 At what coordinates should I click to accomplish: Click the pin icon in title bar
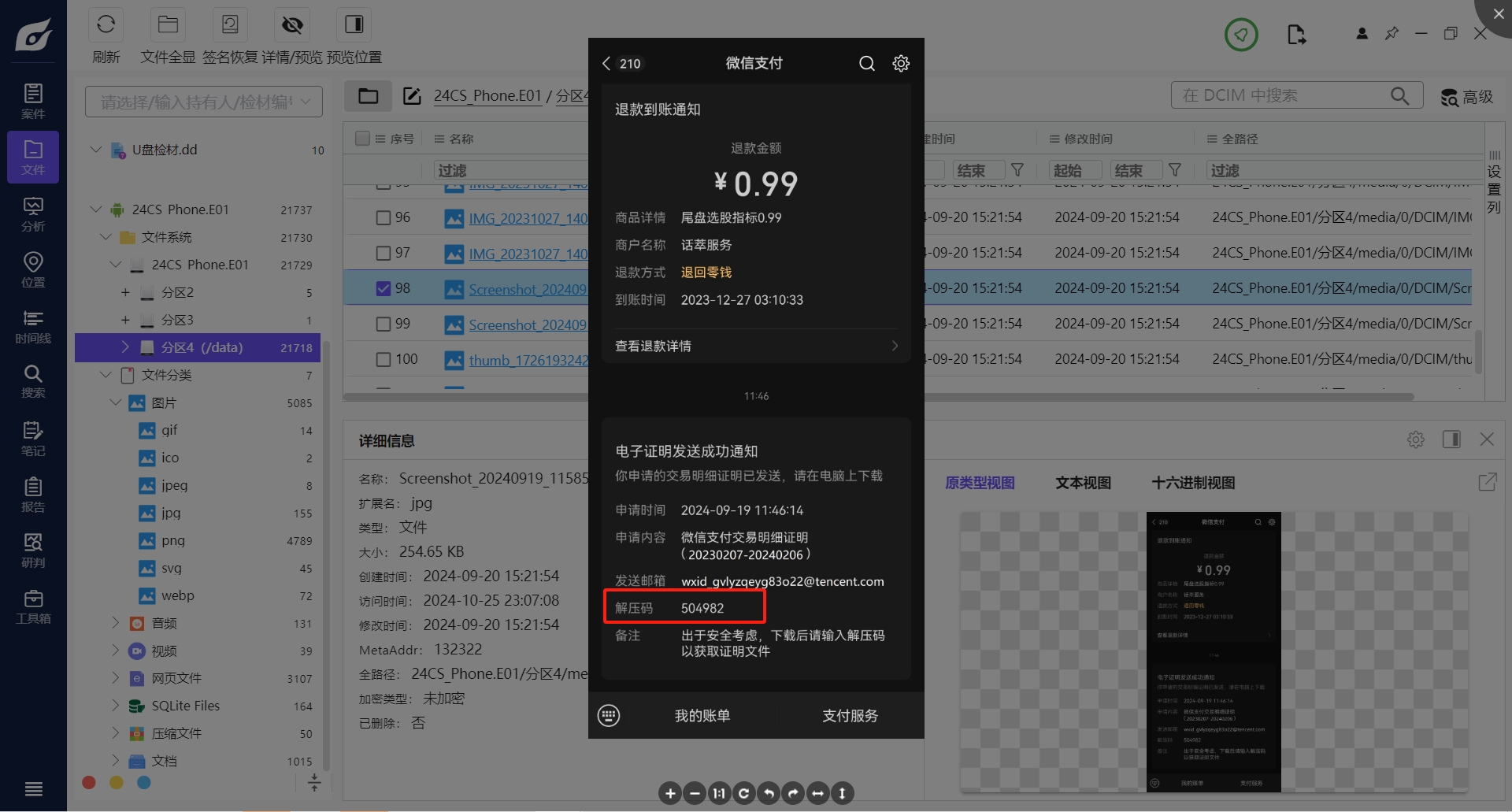[x=1392, y=33]
